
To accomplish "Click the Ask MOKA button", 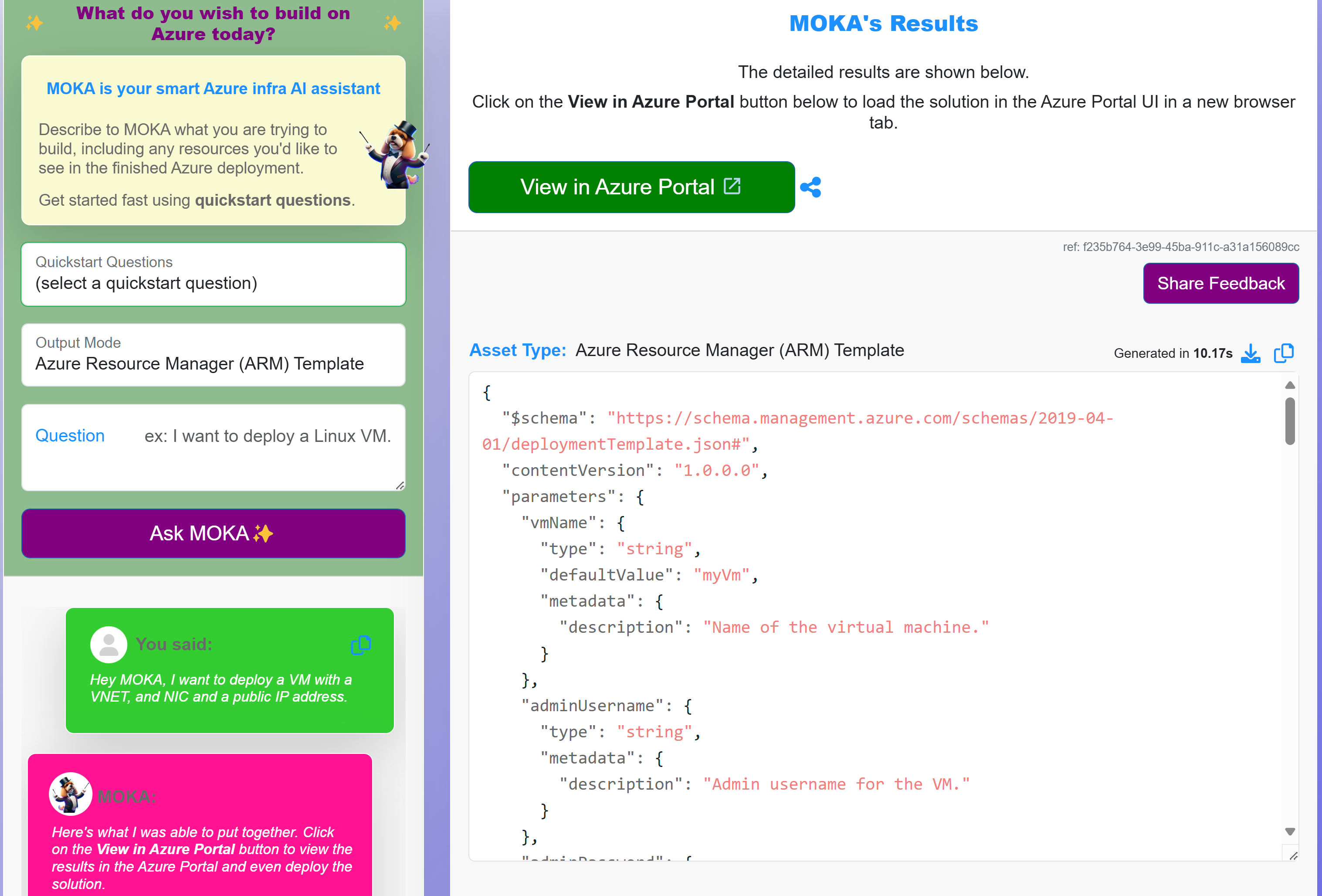I will 214,533.
